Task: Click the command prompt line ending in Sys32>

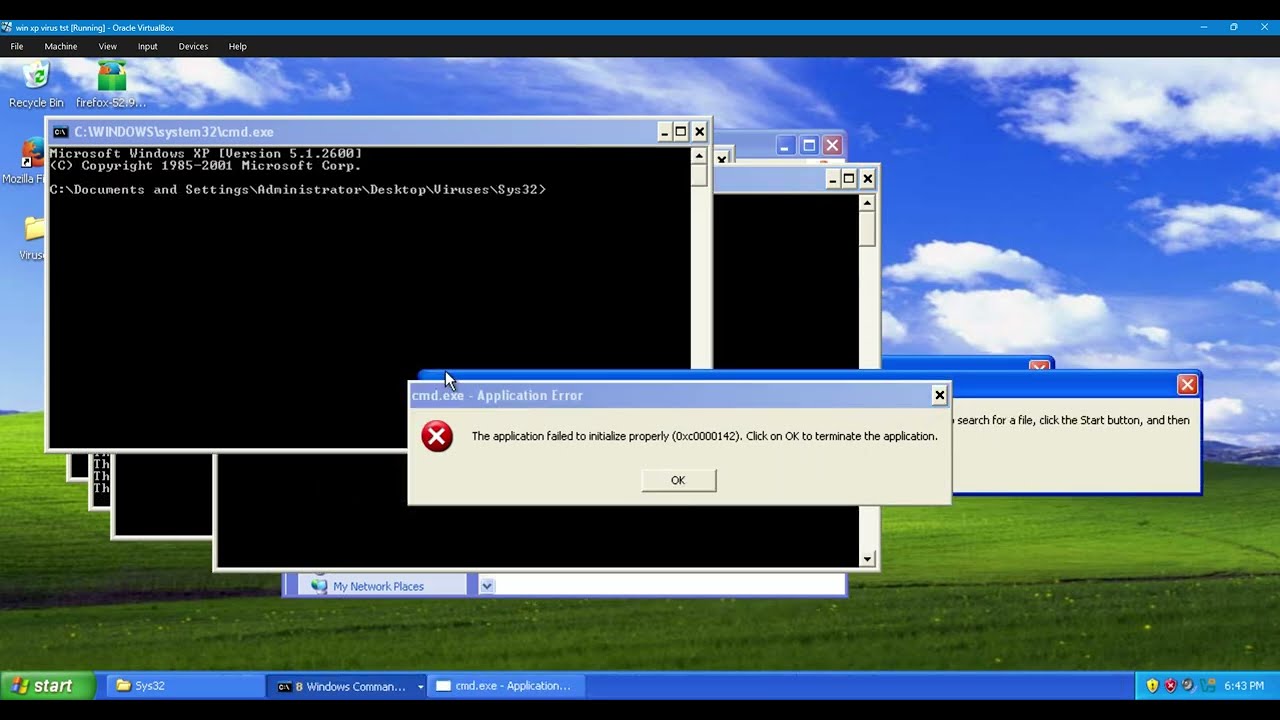Action: coord(298,190)
